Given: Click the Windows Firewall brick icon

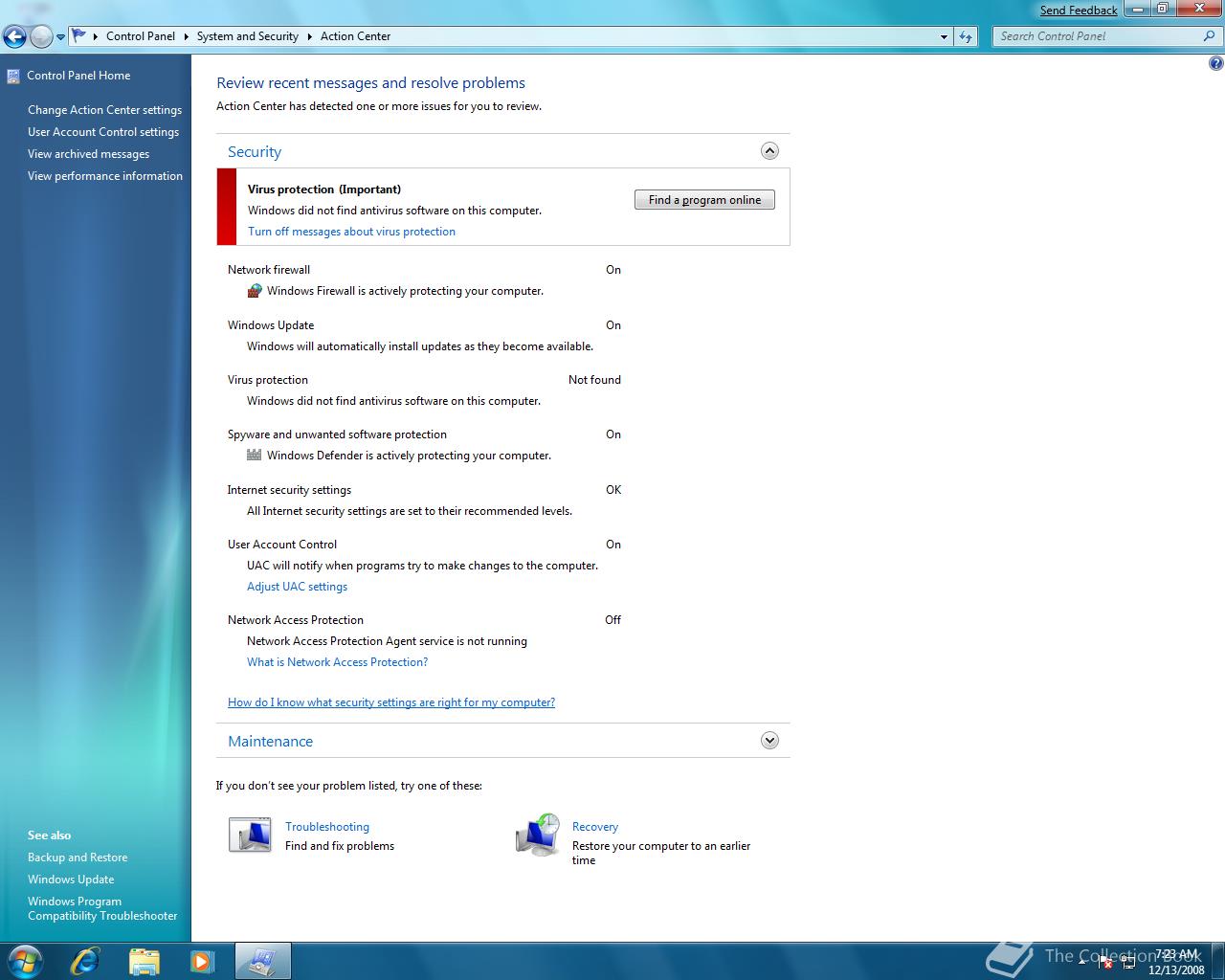Looking at the screenshot, I should click(x=255, y=291).
